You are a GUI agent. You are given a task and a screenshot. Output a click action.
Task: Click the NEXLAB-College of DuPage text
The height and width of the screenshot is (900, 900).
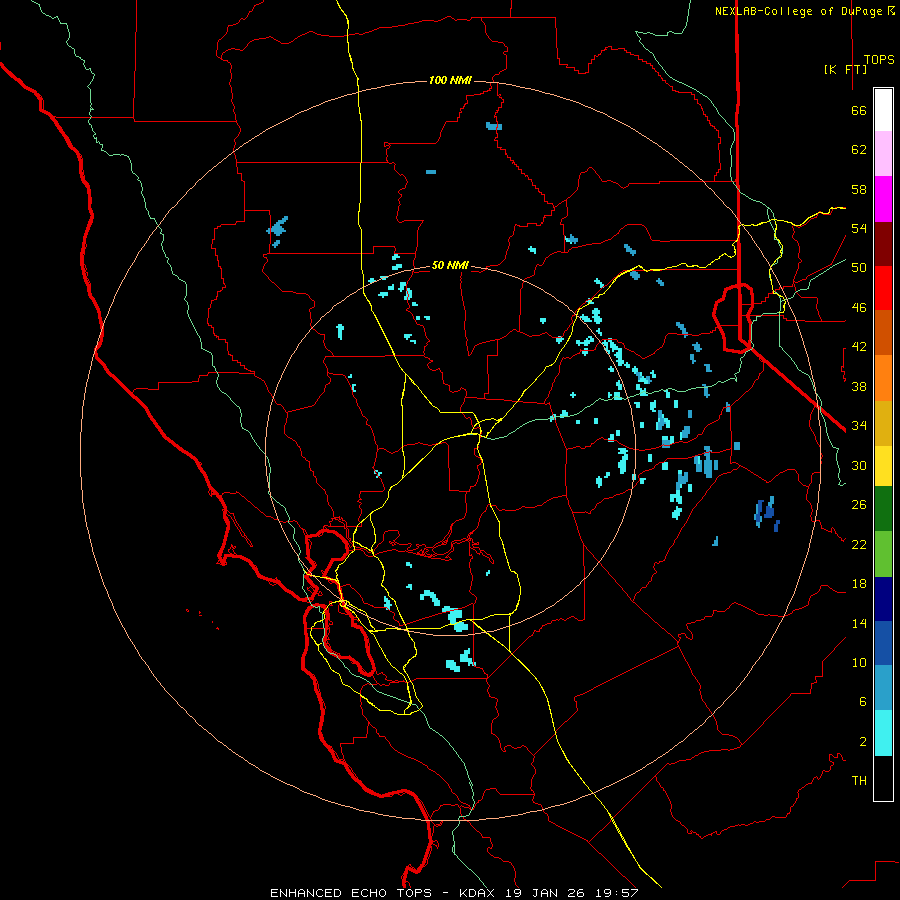click(800, 11)
